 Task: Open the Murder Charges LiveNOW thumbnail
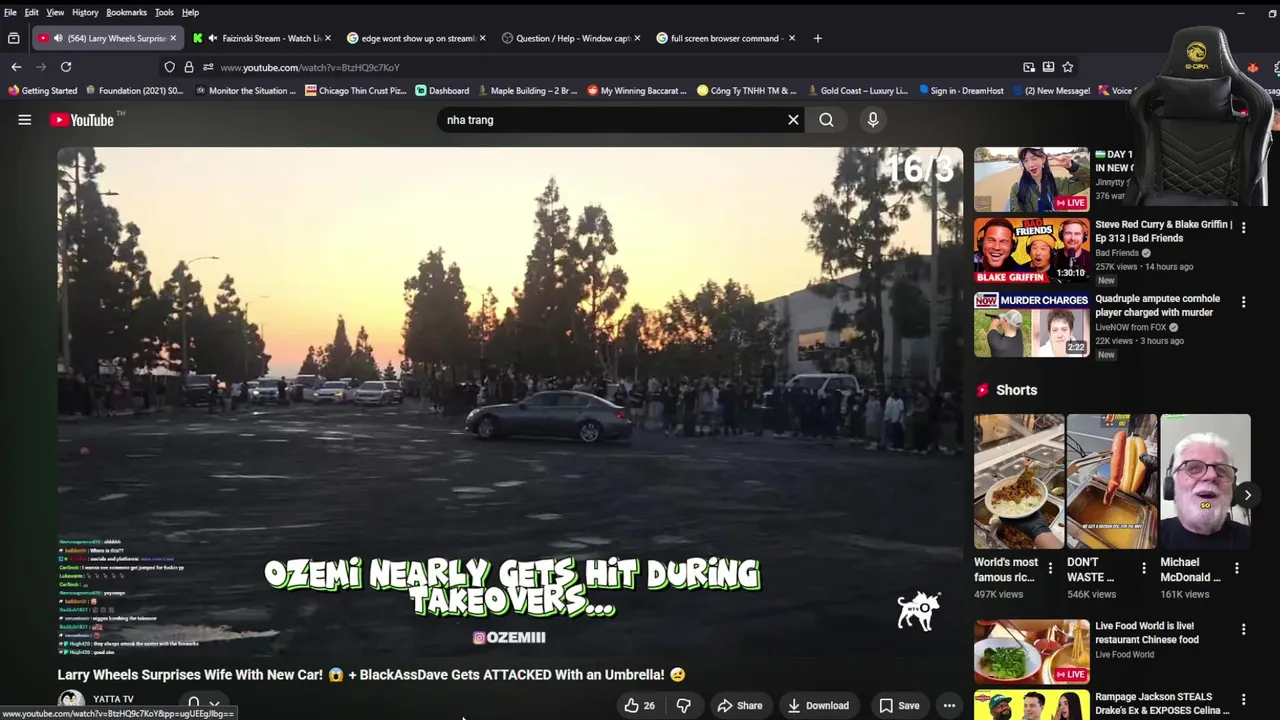coord(1031,325)
